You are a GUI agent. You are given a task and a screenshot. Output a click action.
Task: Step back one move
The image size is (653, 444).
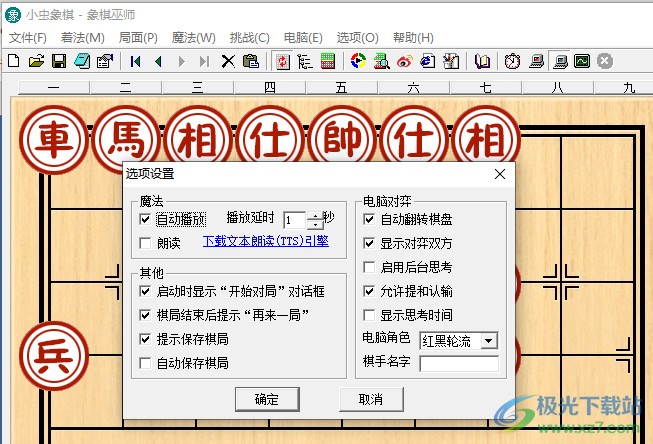coord(158,62)
